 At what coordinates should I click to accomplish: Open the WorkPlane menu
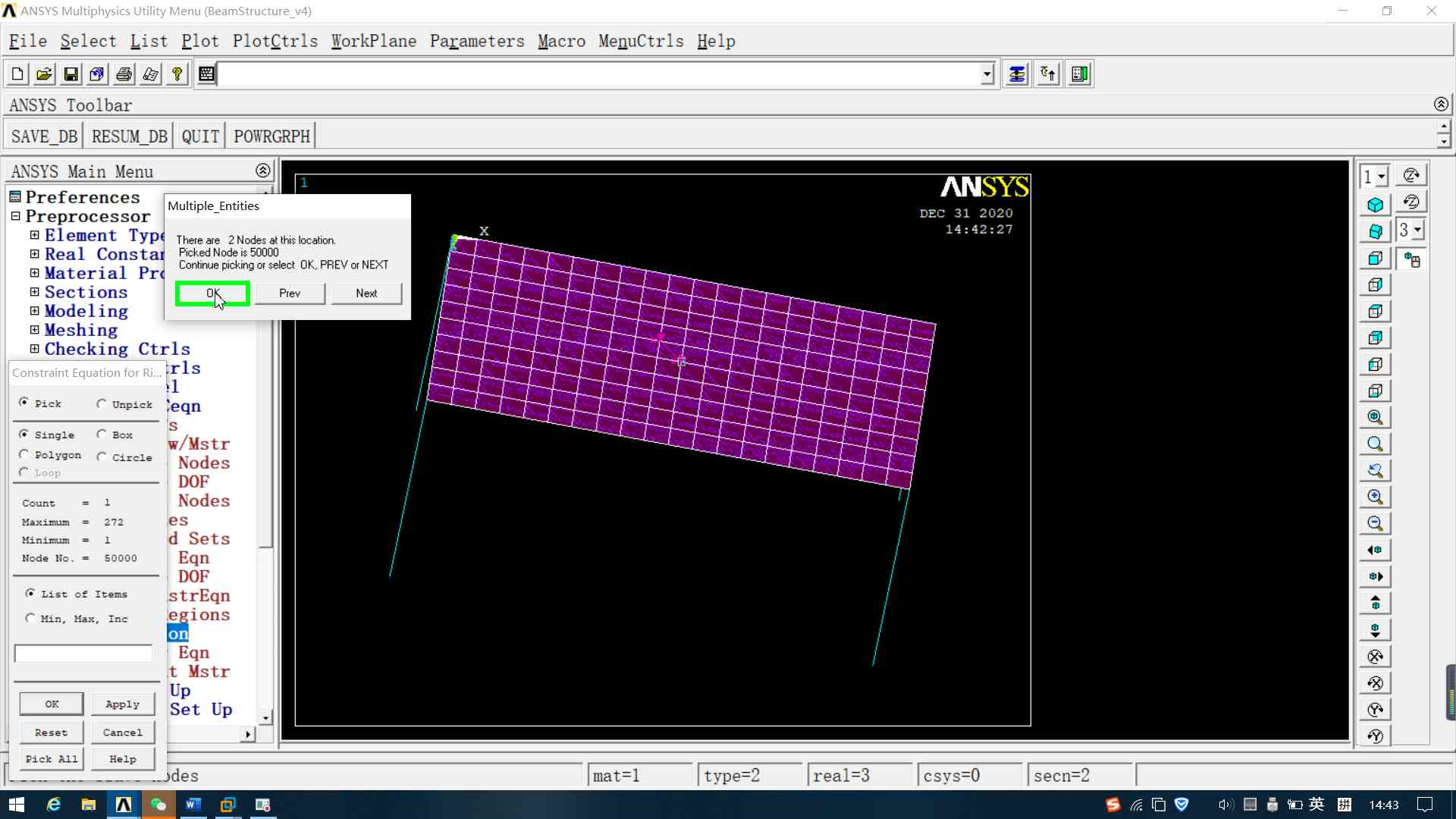(x=374, y=41)
